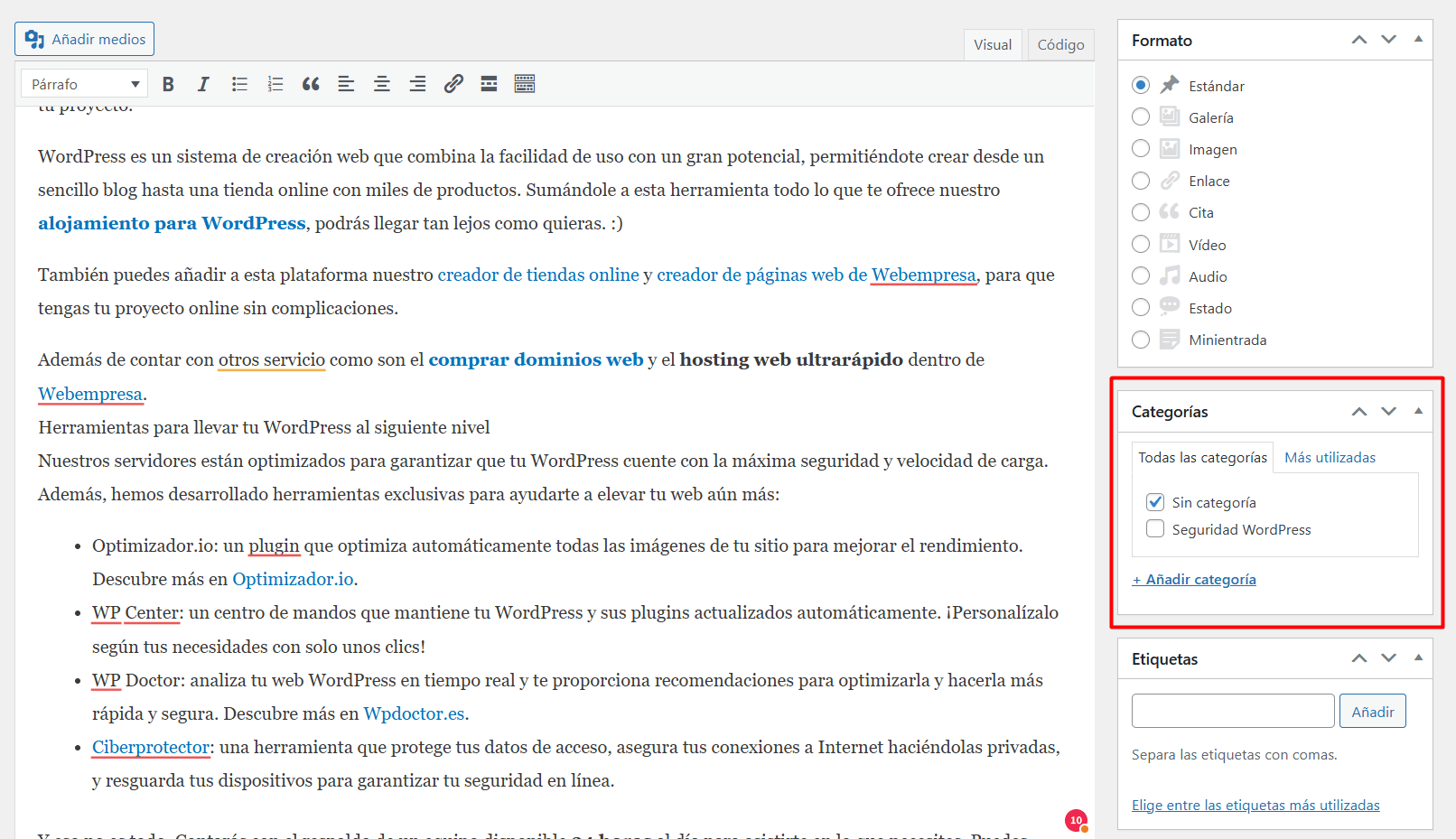Move Etiquetas panel down

(1389, 658)
